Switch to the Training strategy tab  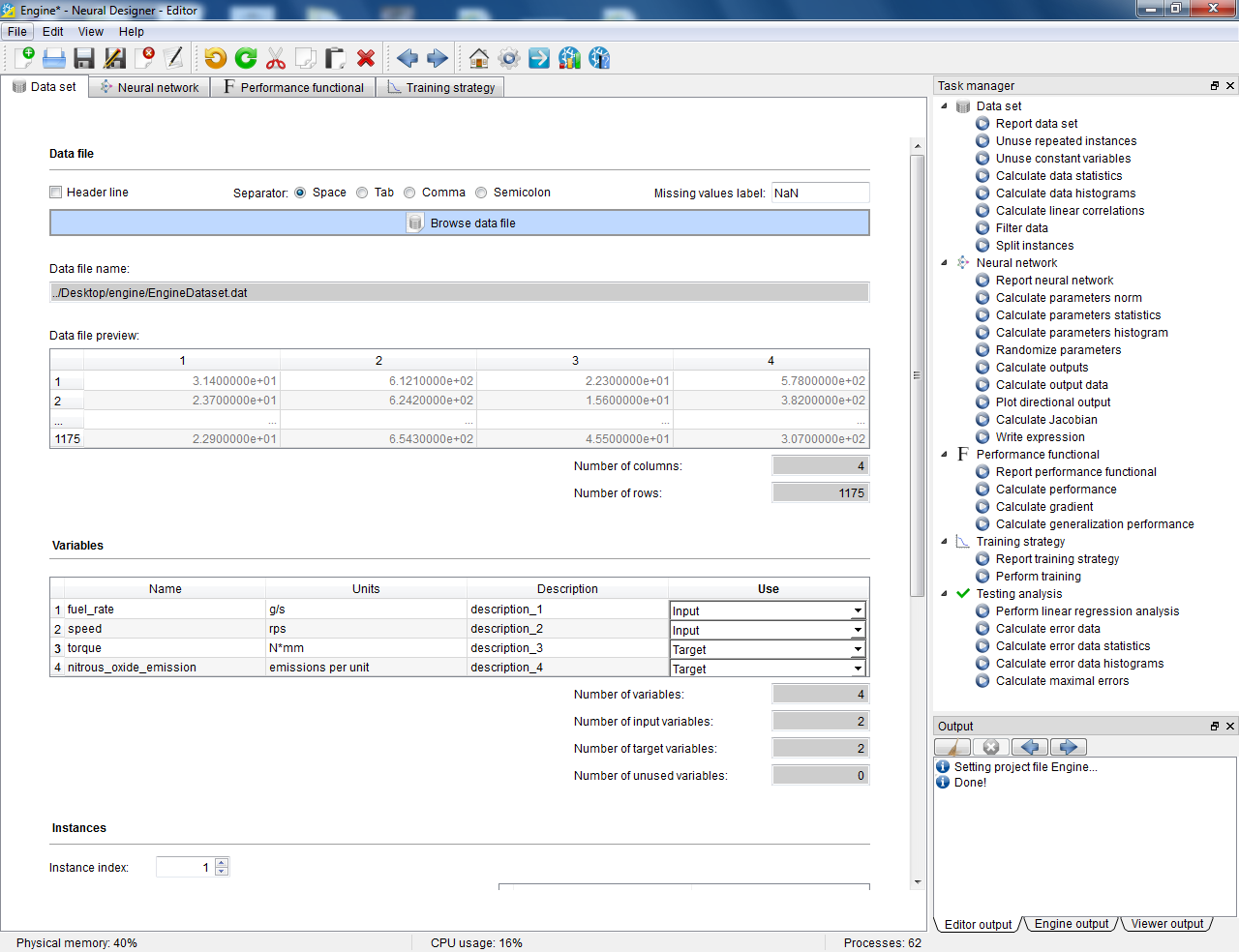pyautogui.click(x=440, y=87)
